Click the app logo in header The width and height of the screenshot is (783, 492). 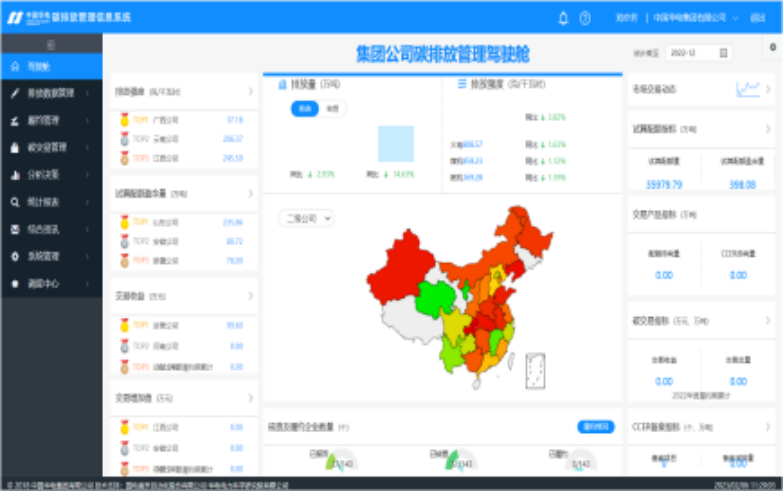point(15,18)
